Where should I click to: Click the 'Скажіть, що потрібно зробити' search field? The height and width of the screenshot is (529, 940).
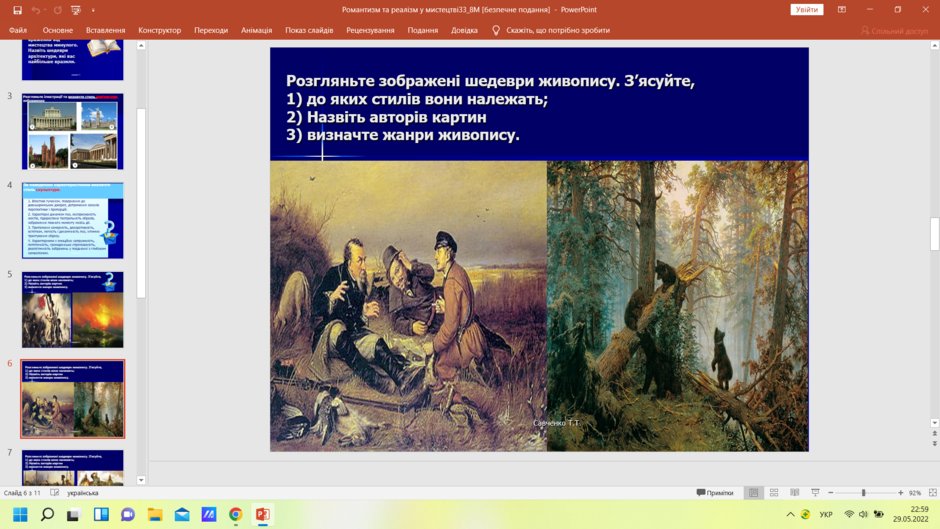click(558, 30)
